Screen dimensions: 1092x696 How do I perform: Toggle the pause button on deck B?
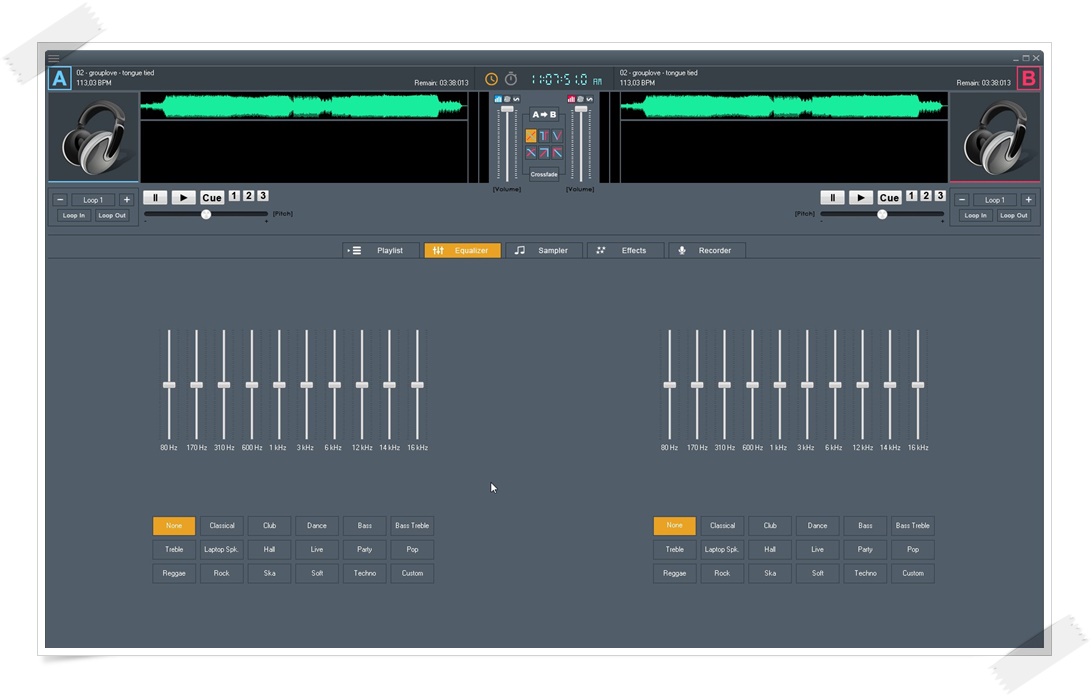coord(833,197)
